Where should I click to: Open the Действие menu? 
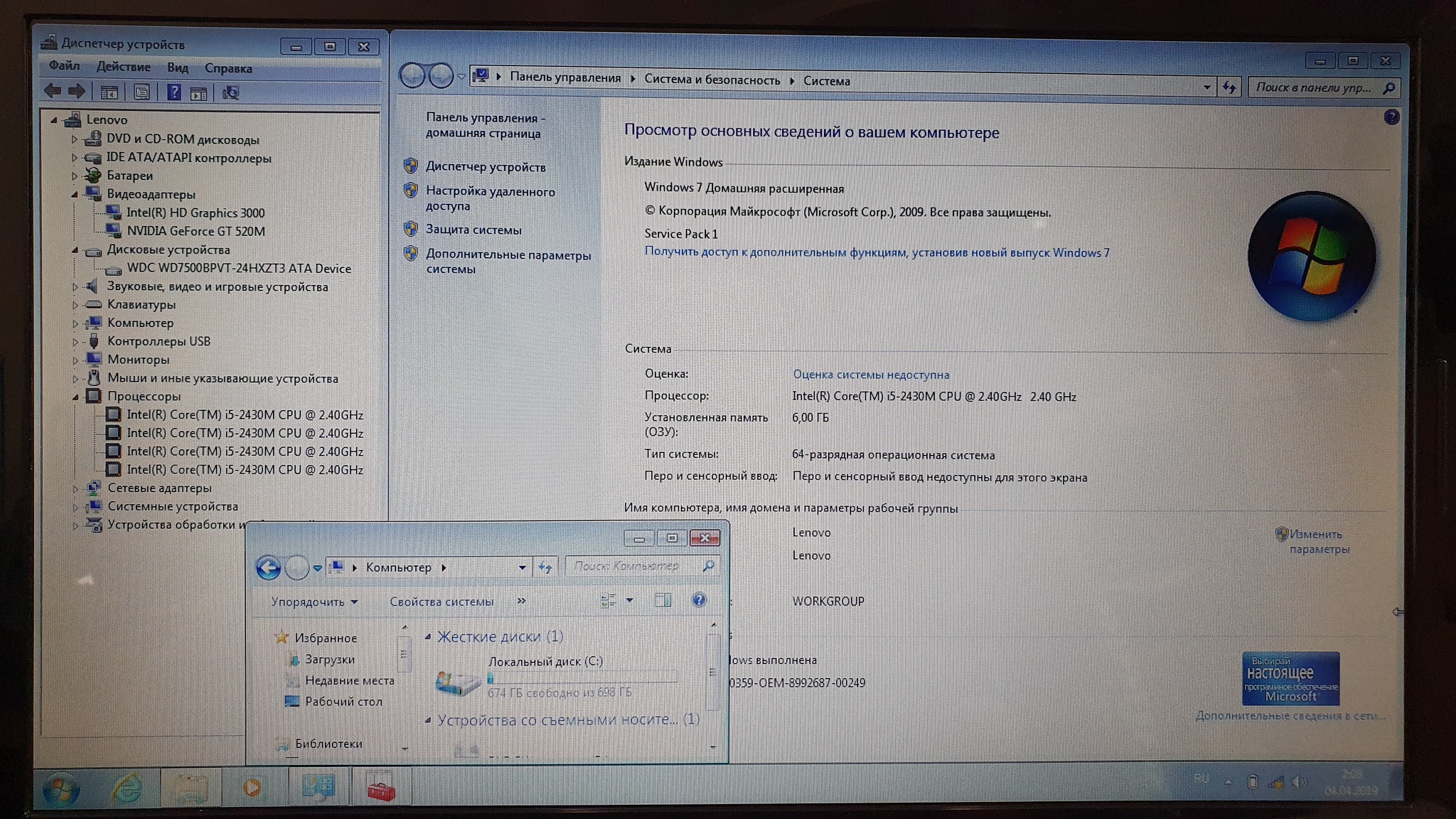point(123,67)
